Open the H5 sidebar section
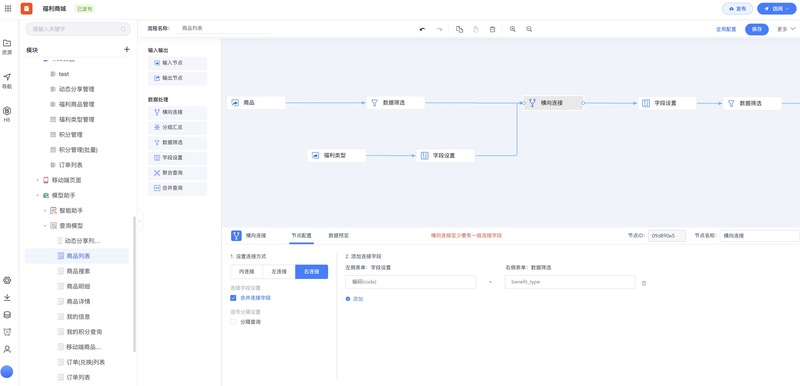This screenshot has width=800, height=386. (7, 114)
